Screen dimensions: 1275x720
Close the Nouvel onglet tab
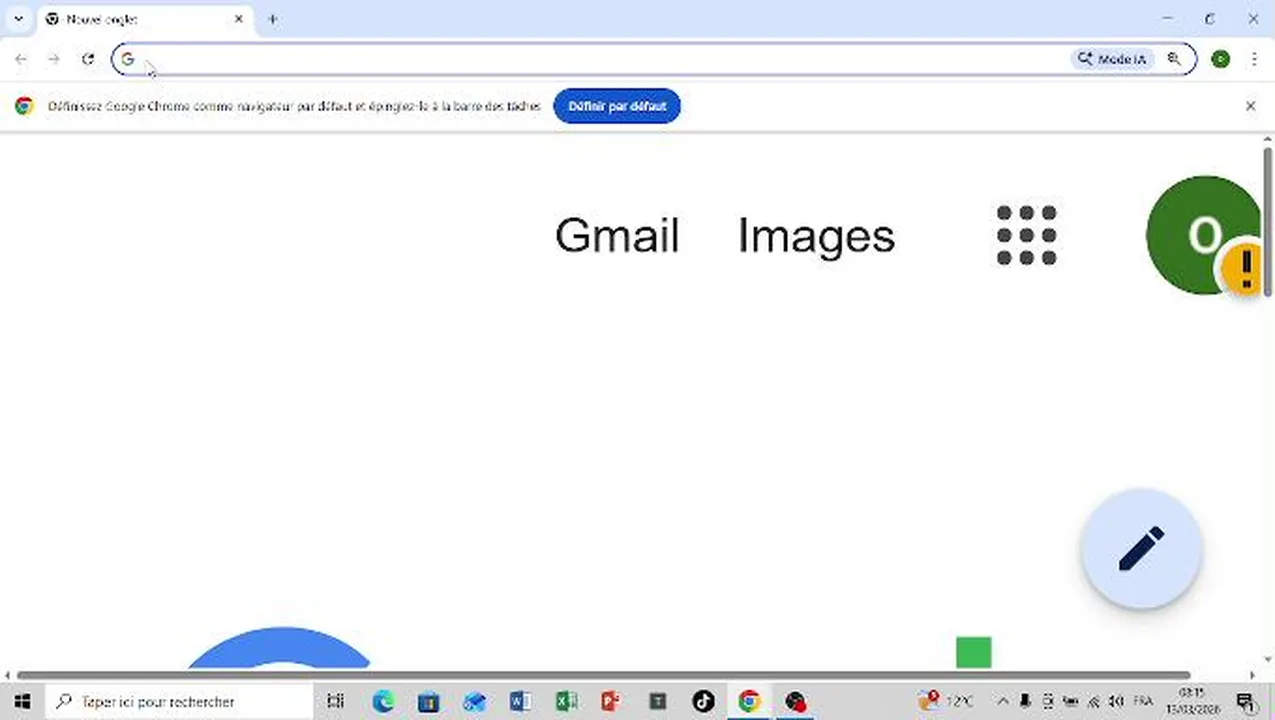(239, 19)
